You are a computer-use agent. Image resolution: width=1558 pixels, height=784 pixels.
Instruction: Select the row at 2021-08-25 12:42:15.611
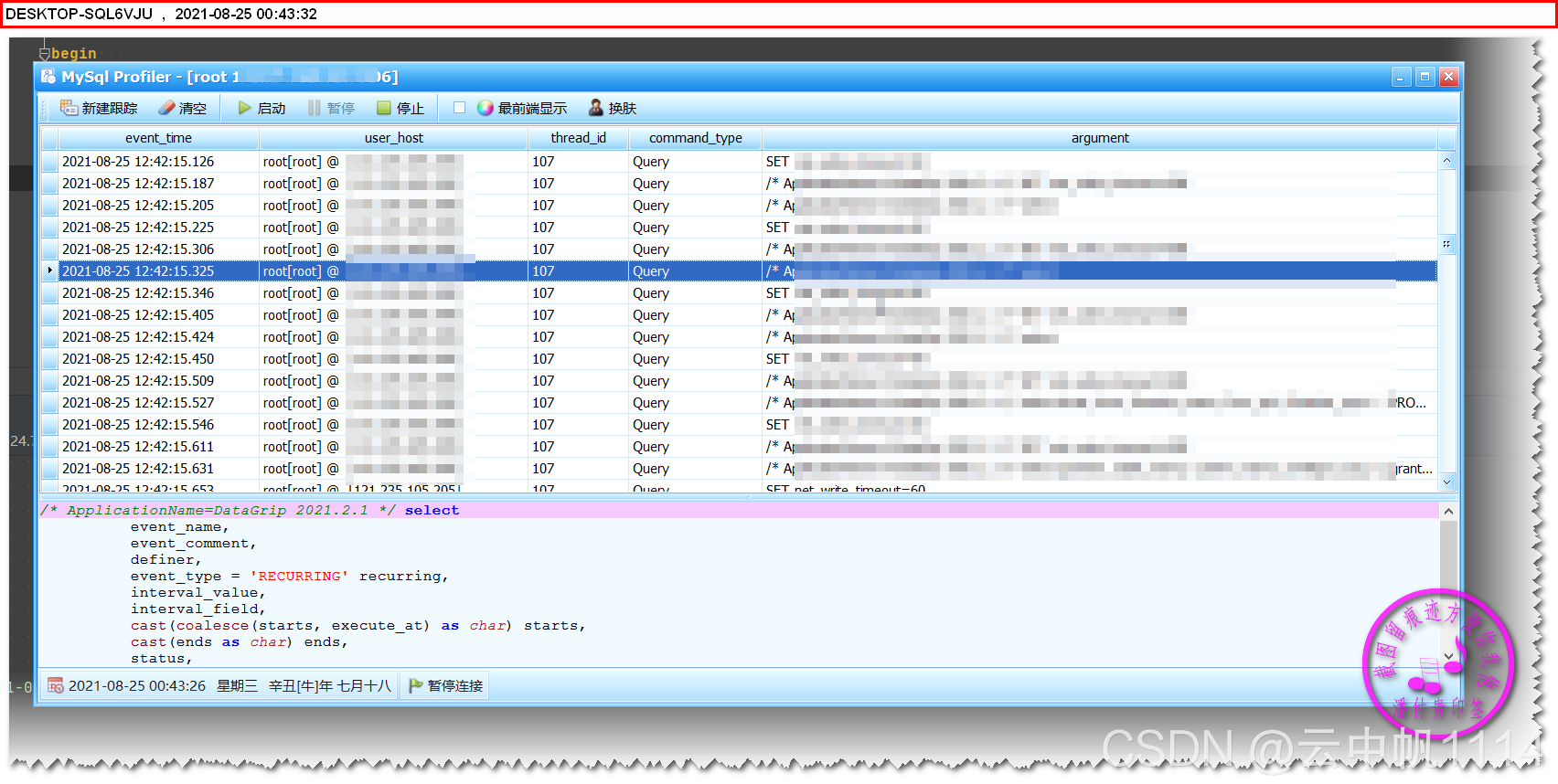point(739,447)
